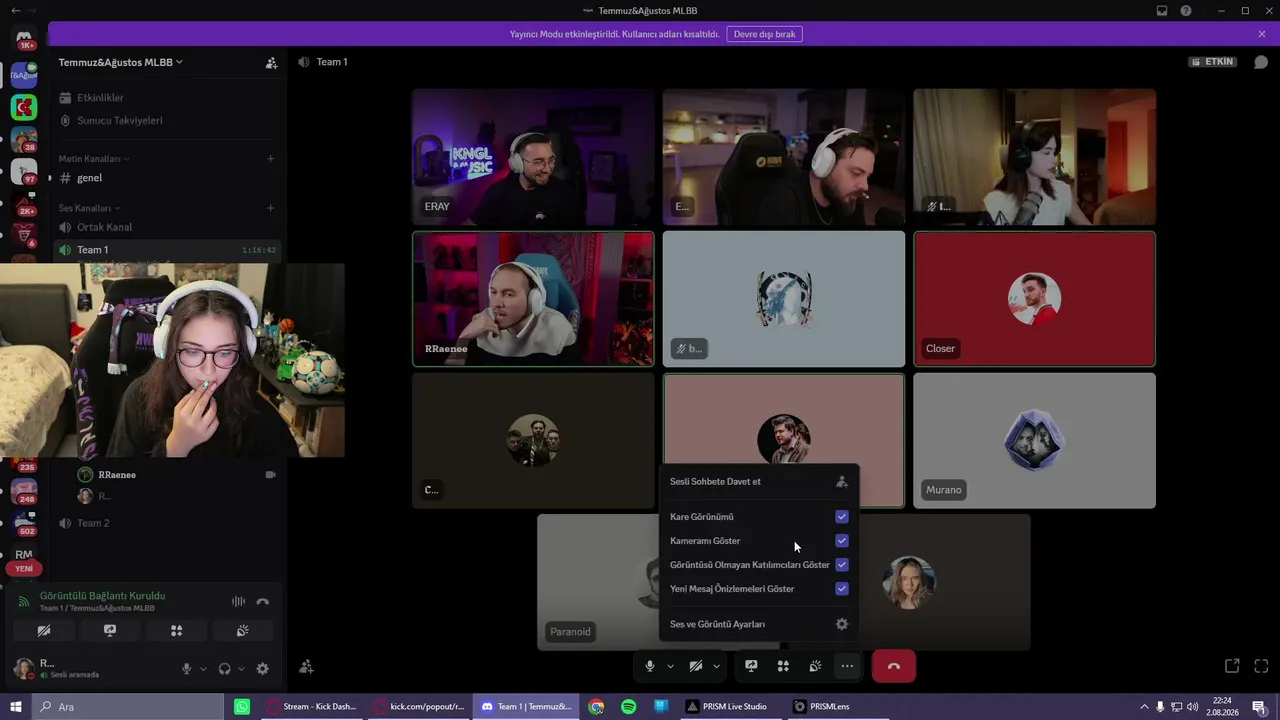This screenshot has height=720, width=1280.
Task: Share screen from the sidebar voice panel
Action: (x=110, y=631)
